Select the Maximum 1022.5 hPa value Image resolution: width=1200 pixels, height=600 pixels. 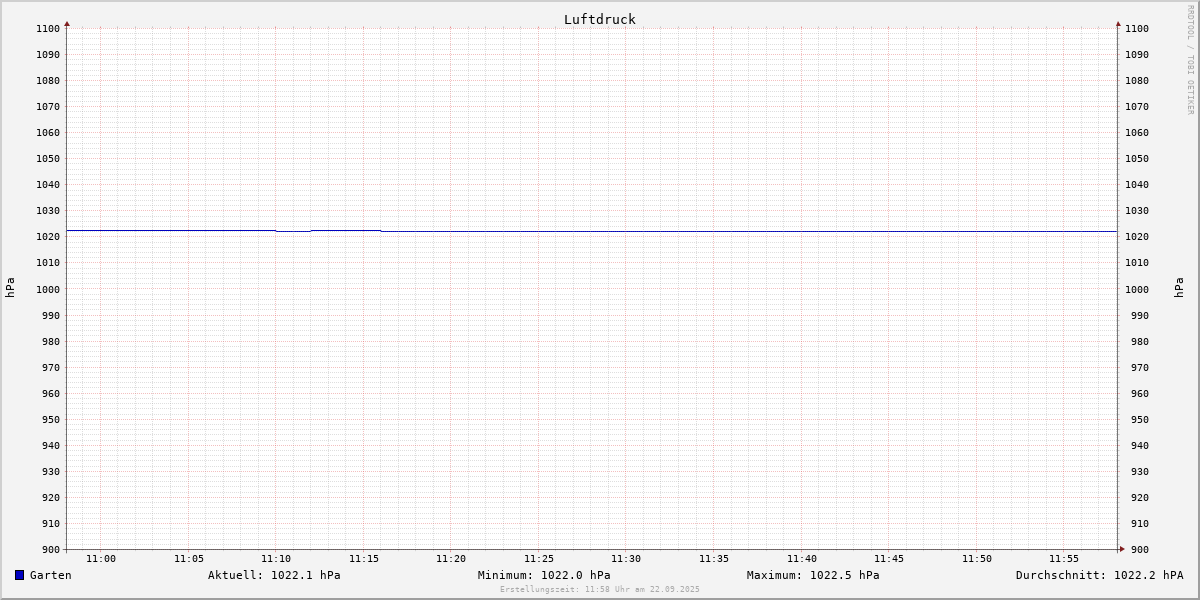pyautogui.click(x=813, y=575)
